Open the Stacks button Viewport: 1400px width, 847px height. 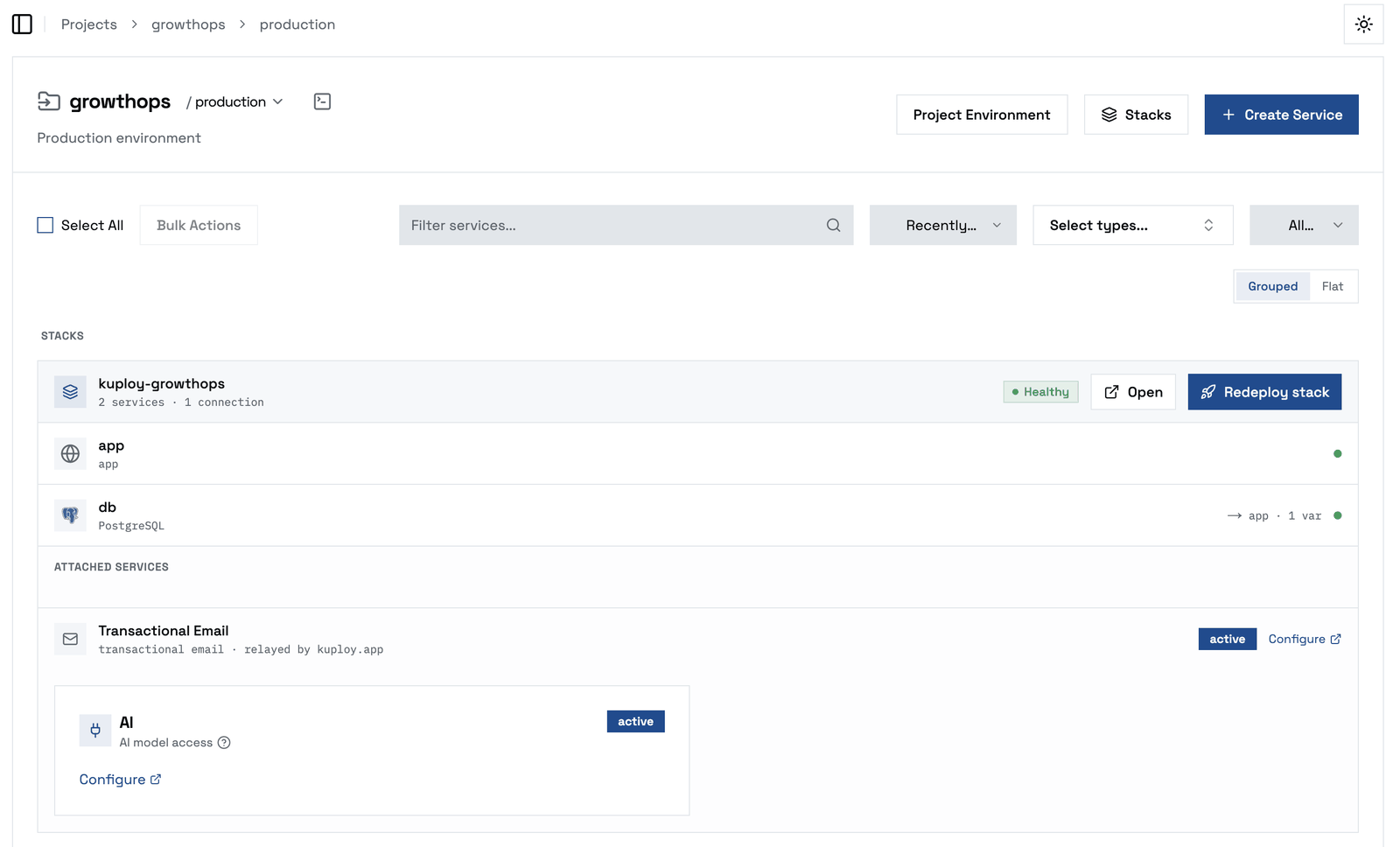[x=1136, y=115]
